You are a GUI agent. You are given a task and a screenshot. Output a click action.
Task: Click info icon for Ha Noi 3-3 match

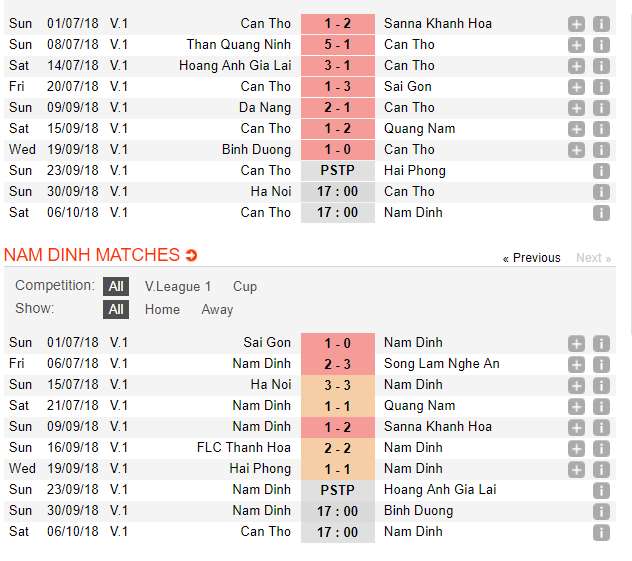click(x=601, y=384)
